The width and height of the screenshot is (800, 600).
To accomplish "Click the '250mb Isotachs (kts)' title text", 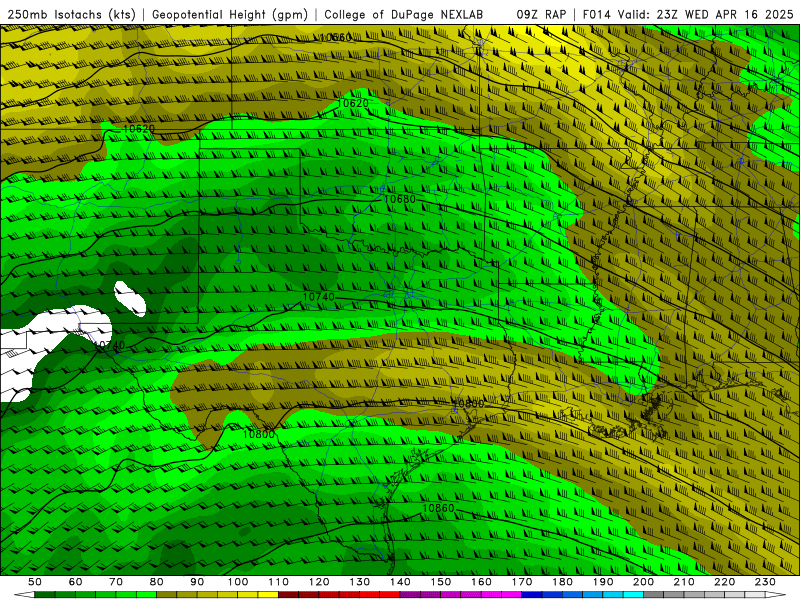I will point(71,15).
